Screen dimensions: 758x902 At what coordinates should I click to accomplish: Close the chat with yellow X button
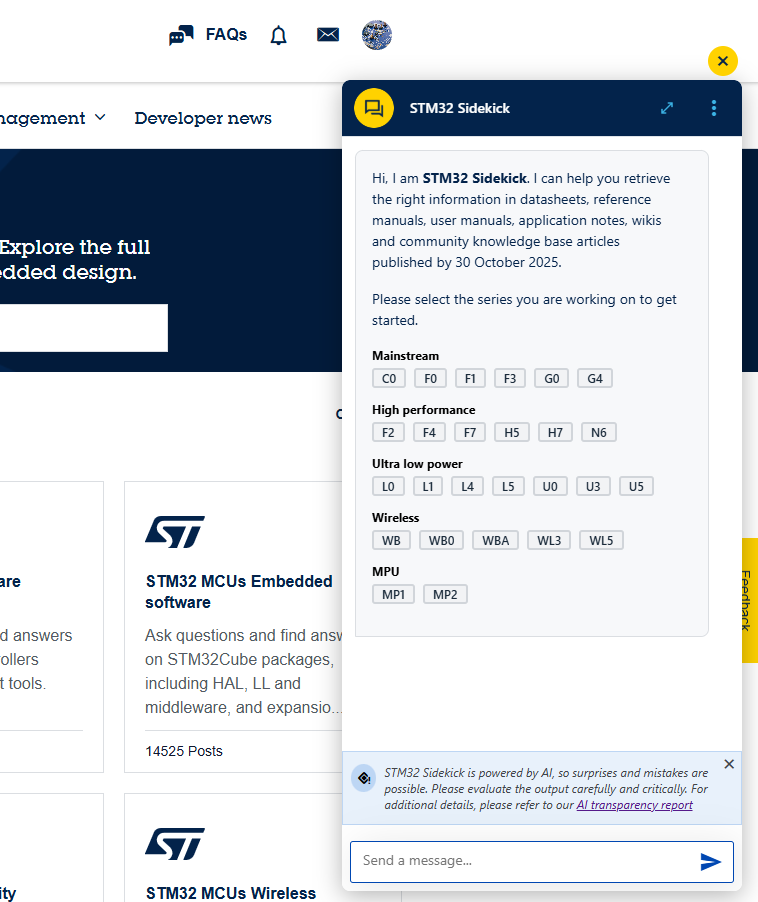723,61
